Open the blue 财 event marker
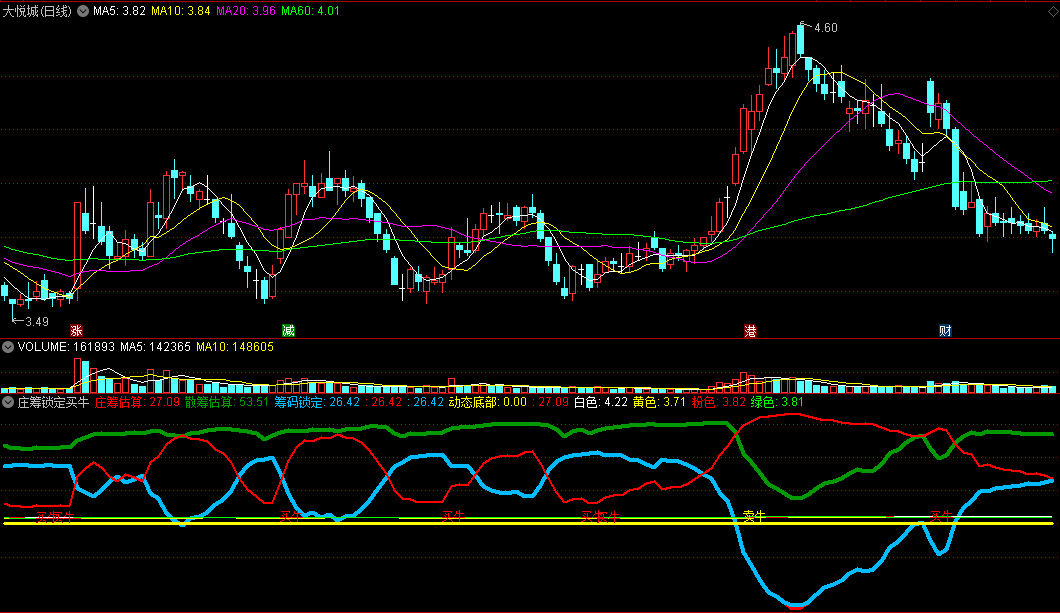Viewport: 1060px width, 613px height. tap(945, 330)
